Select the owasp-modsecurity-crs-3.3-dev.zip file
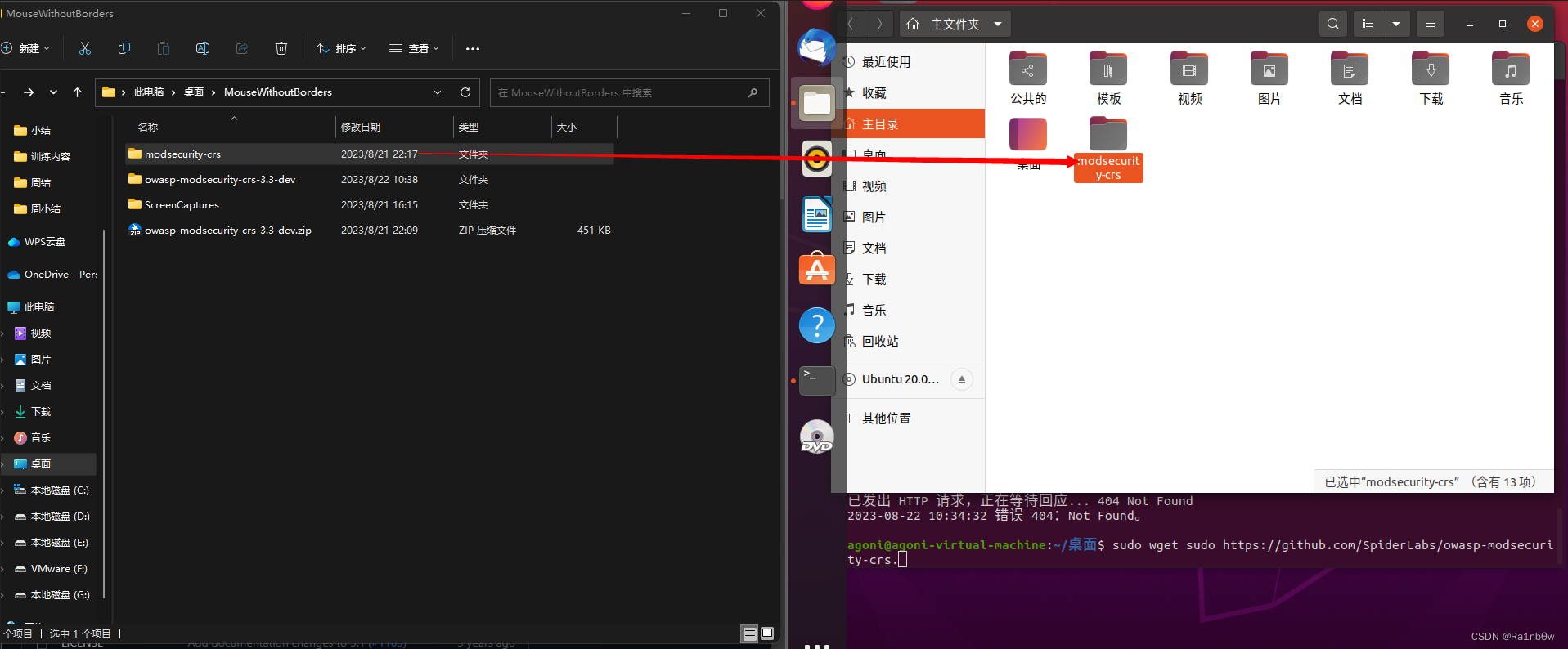 click(370, 230)
